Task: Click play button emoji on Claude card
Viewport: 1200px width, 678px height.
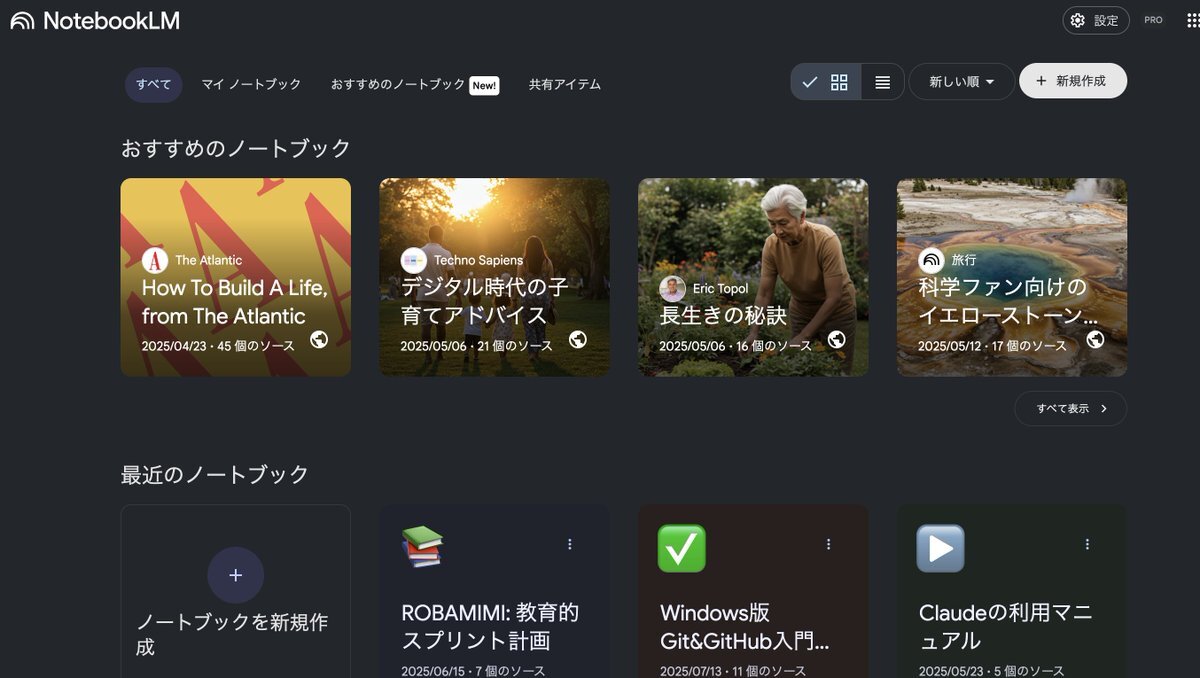Action: pyautogui.click(x=940, y=548)
